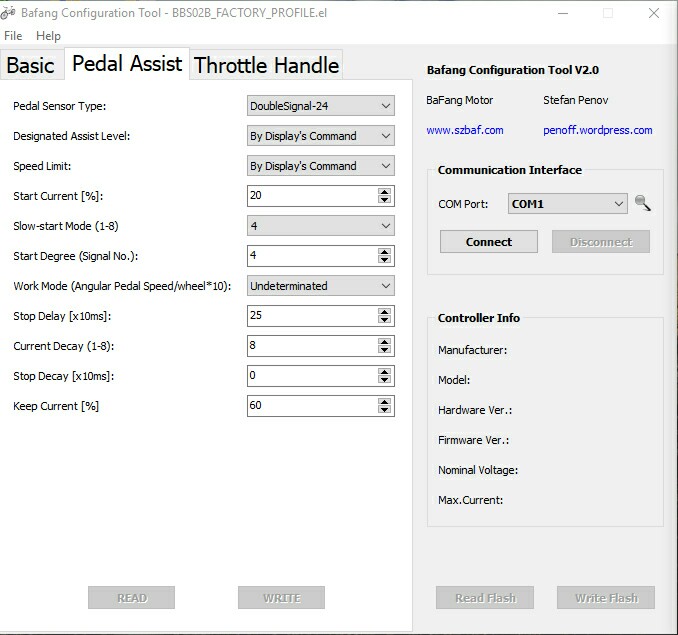Click inside the Stop Decay input field
This screenshot has width=678, height=635.
point(311,376)
